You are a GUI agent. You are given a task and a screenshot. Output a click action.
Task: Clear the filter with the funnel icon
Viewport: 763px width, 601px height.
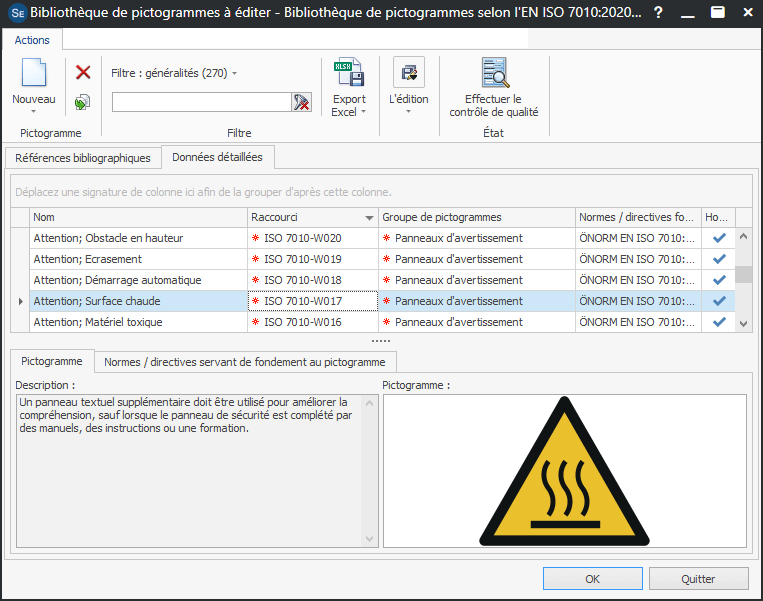(x=301, y=102)
